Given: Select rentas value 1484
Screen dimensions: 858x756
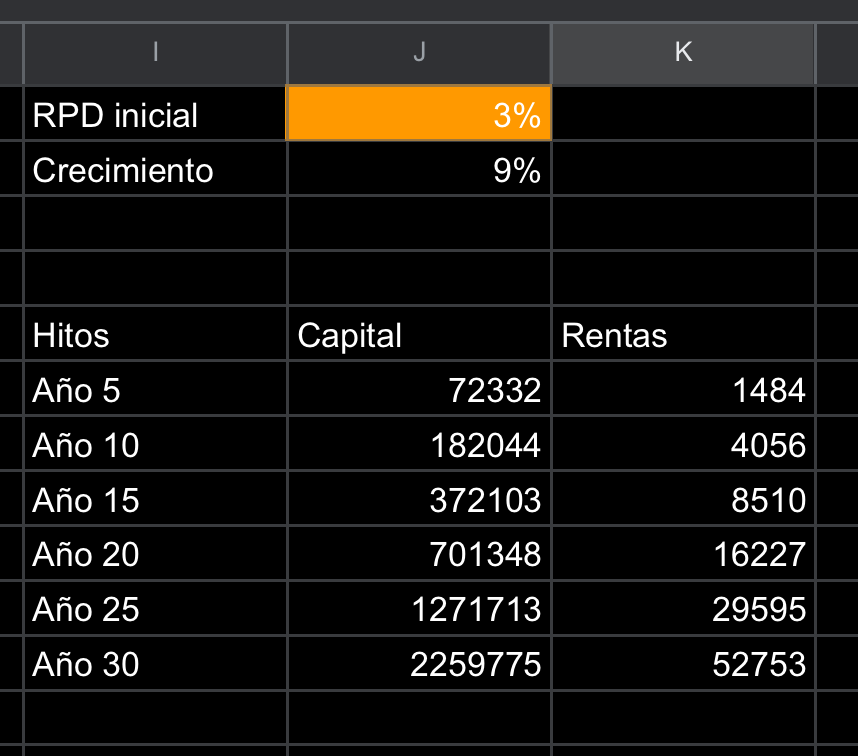Looking at the screenshot, I should click(x=683, y=389).
